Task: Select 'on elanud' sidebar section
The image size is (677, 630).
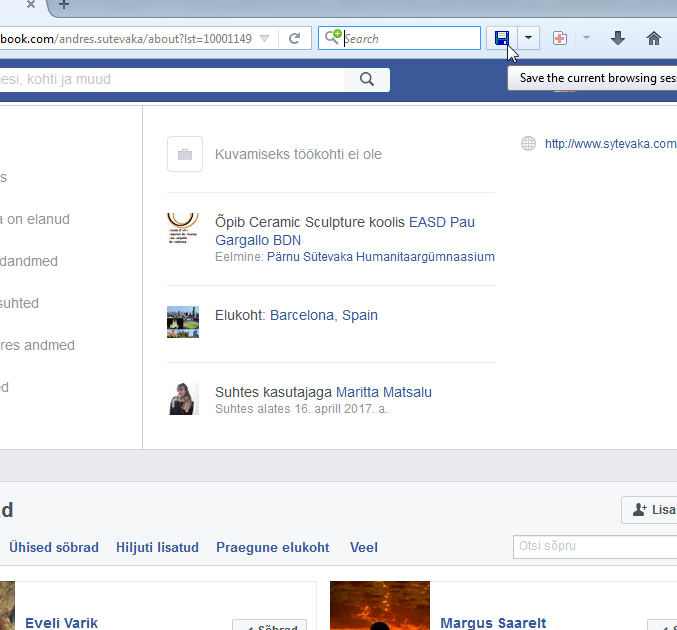Action: pyautogui.click(x=35, y=219)
